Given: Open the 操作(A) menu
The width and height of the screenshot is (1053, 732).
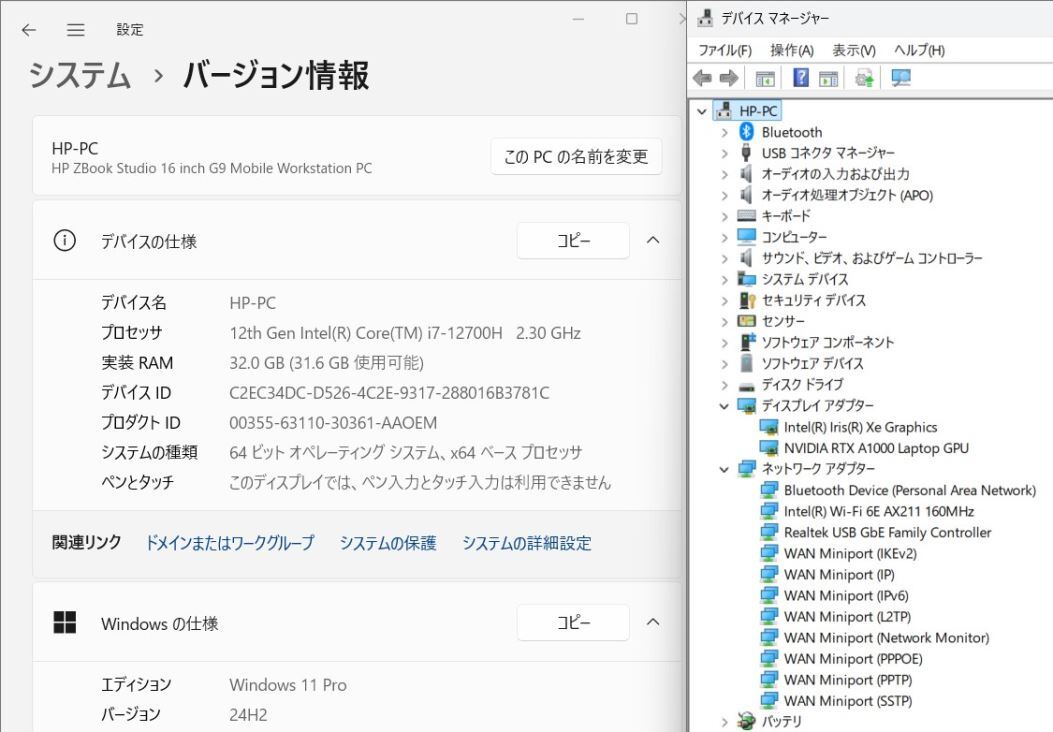Looking at the screenshot, I should point(792,50).
